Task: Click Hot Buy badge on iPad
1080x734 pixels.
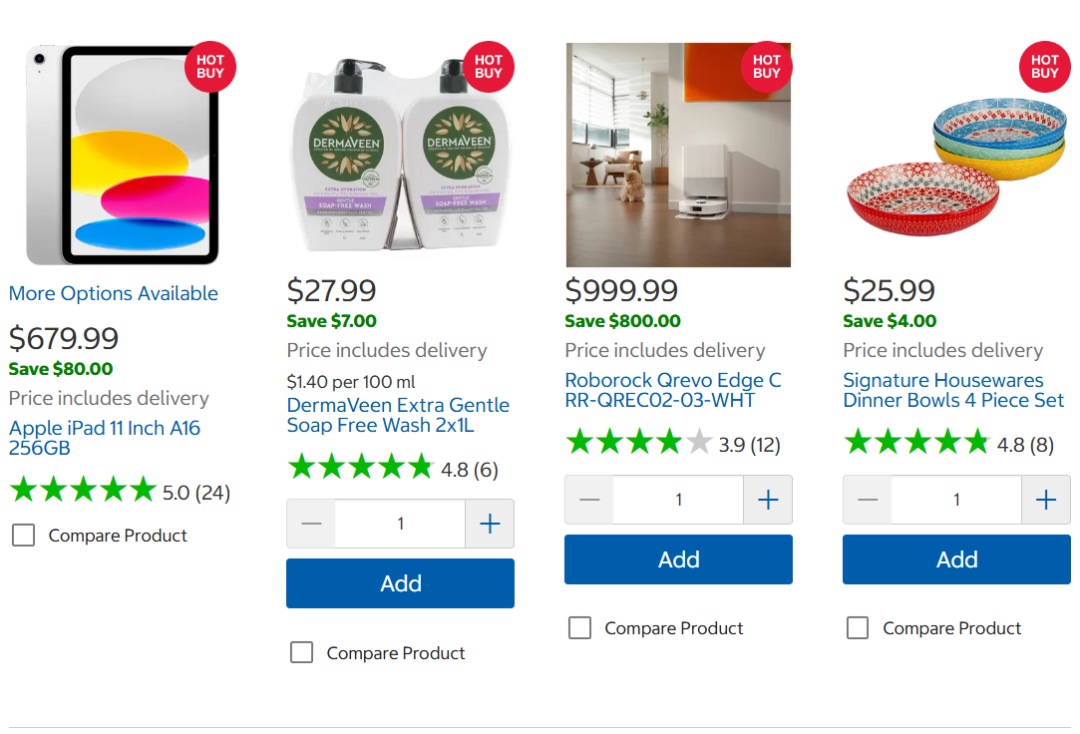Action: click(210, 67)
